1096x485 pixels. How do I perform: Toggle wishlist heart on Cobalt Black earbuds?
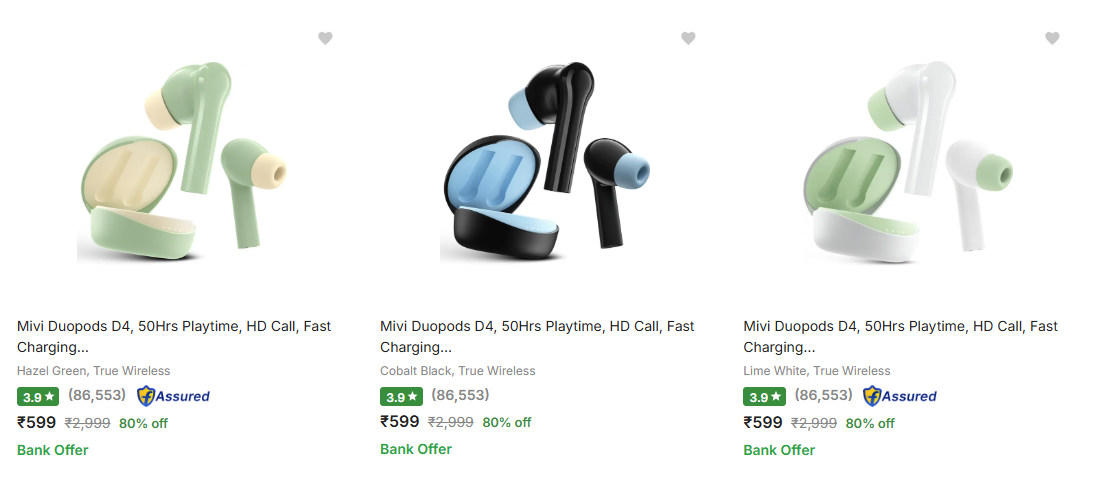pos(688,38)
